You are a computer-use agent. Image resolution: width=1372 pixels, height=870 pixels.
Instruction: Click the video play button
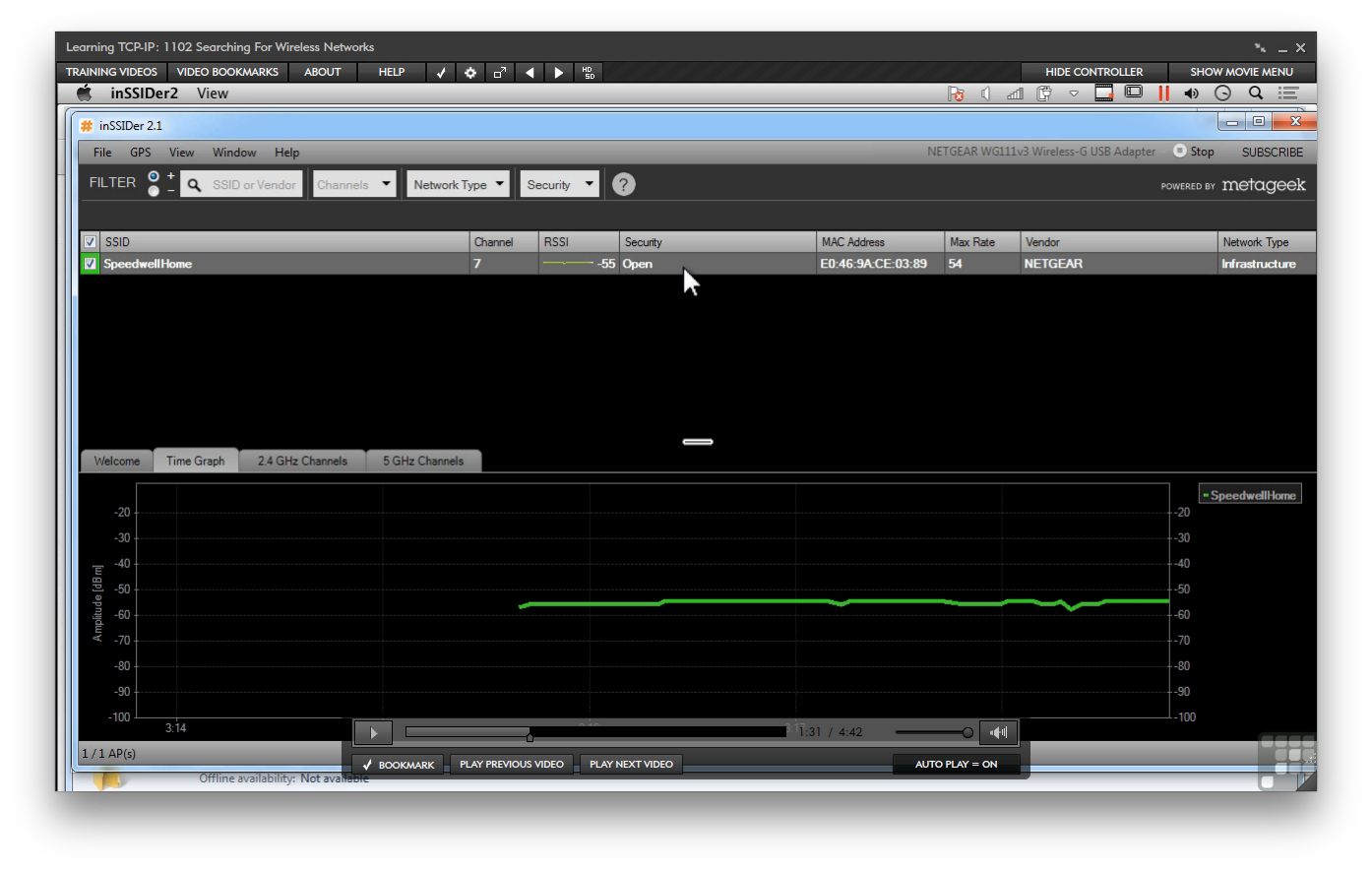(373, 732)
